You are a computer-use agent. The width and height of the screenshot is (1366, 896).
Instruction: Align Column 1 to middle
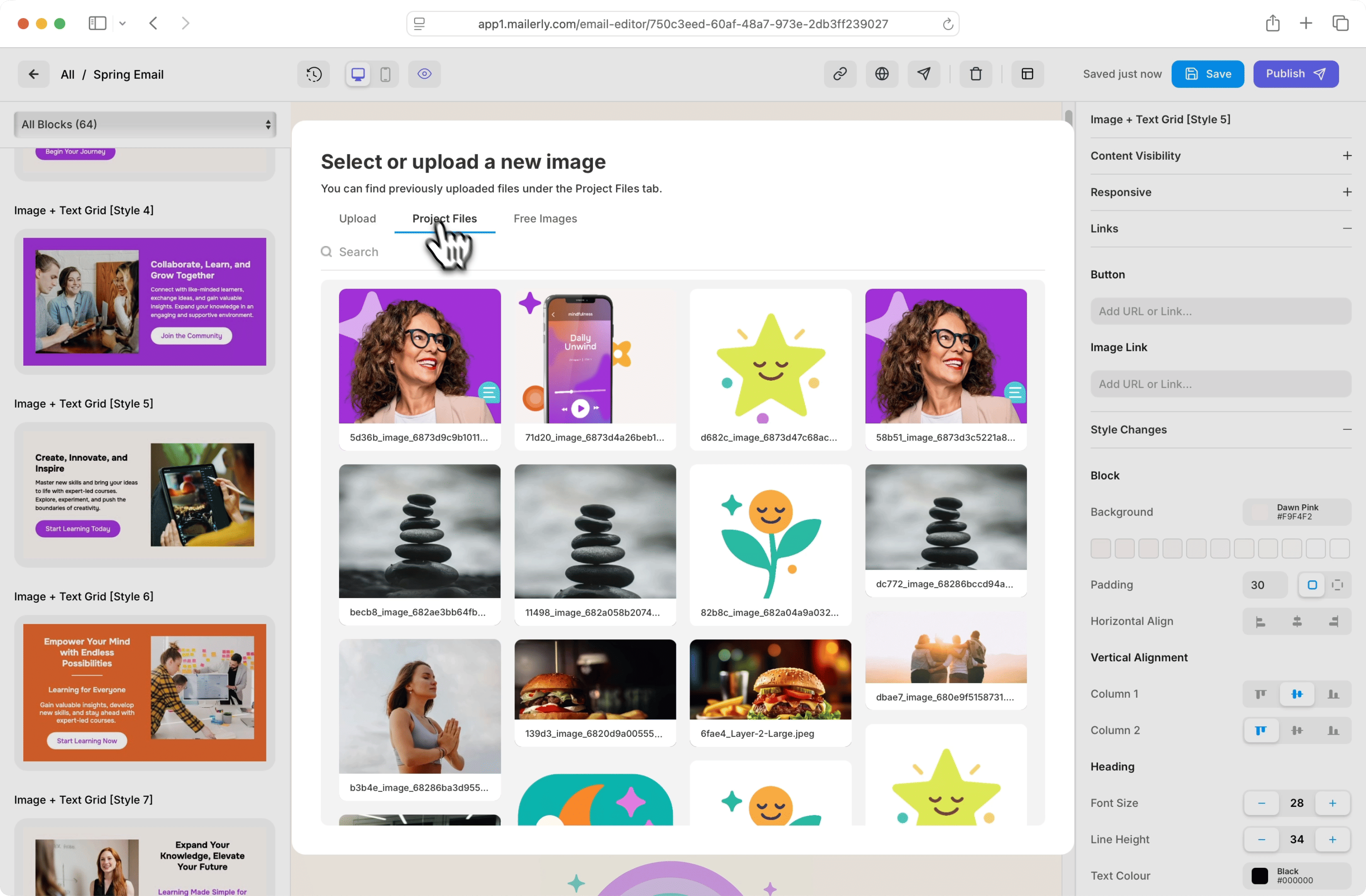click(x=1297, y=694)
